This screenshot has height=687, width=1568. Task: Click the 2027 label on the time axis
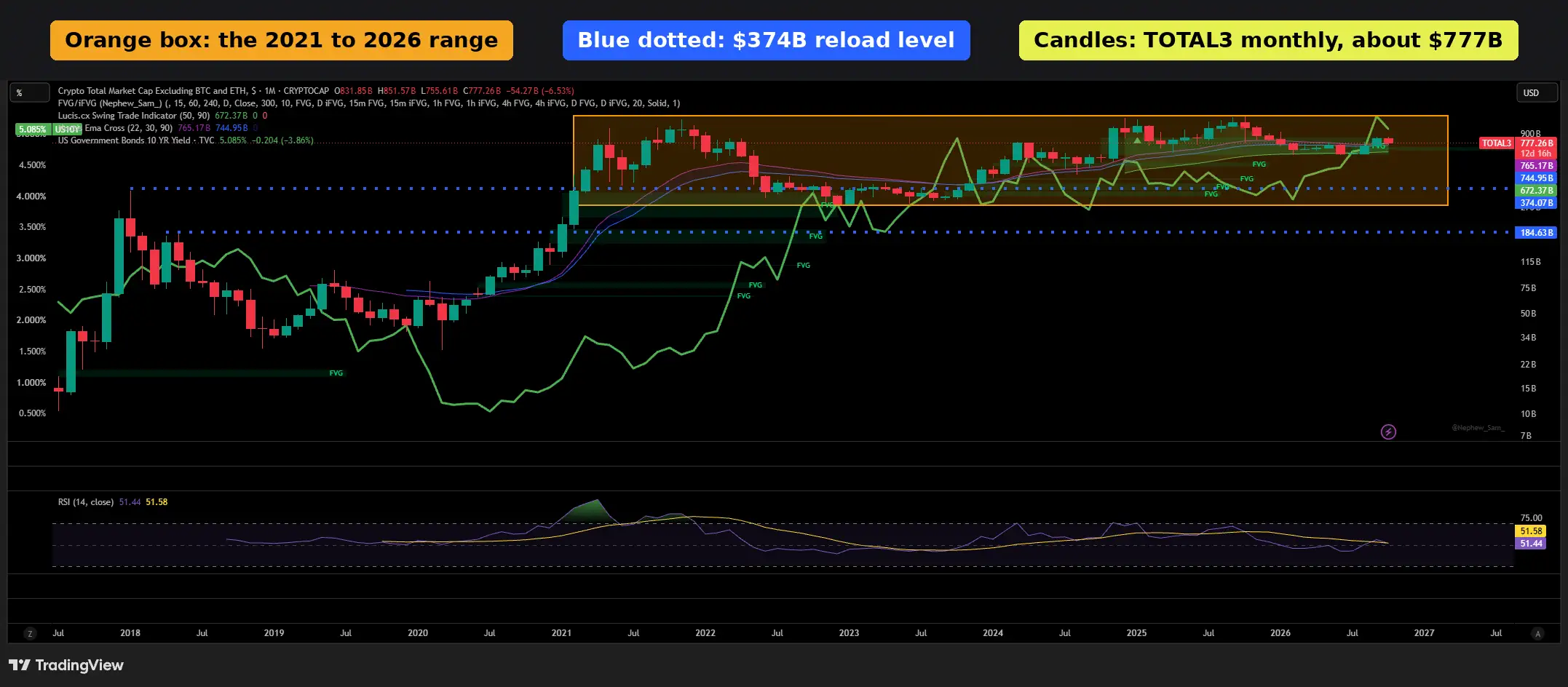[x=1424, y=633]
